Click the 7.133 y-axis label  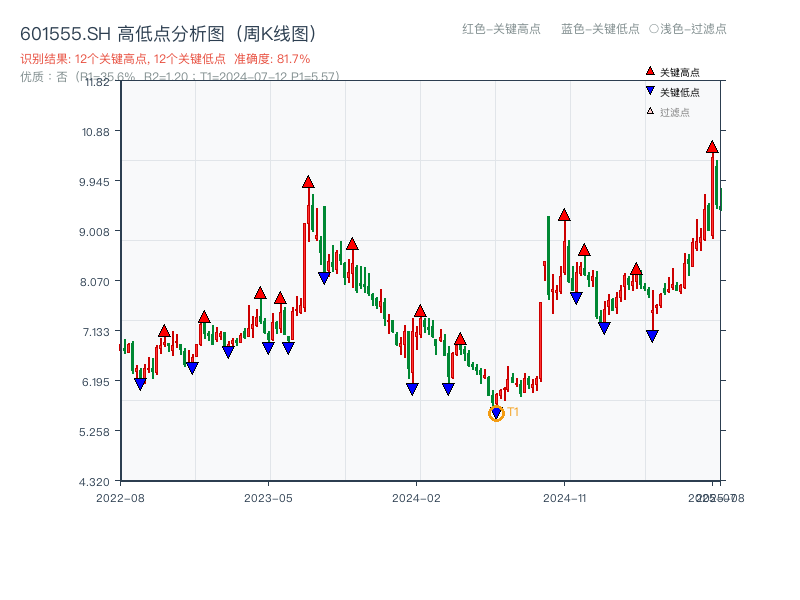96,332
